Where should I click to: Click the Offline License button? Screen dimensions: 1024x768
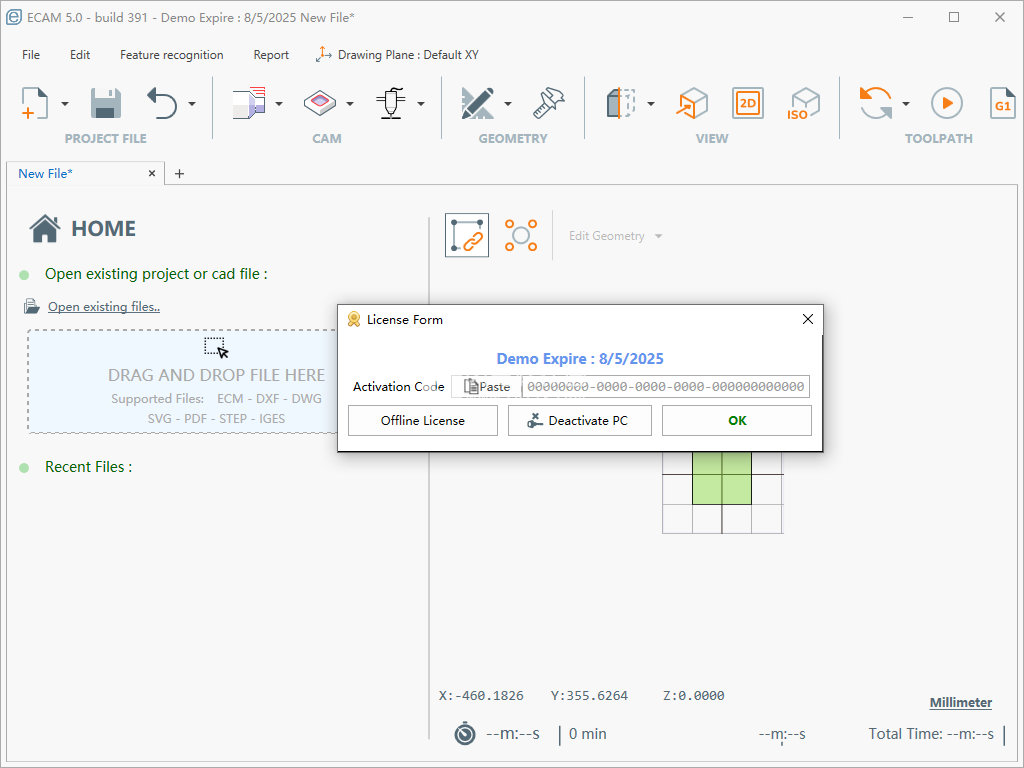[423, 421]
